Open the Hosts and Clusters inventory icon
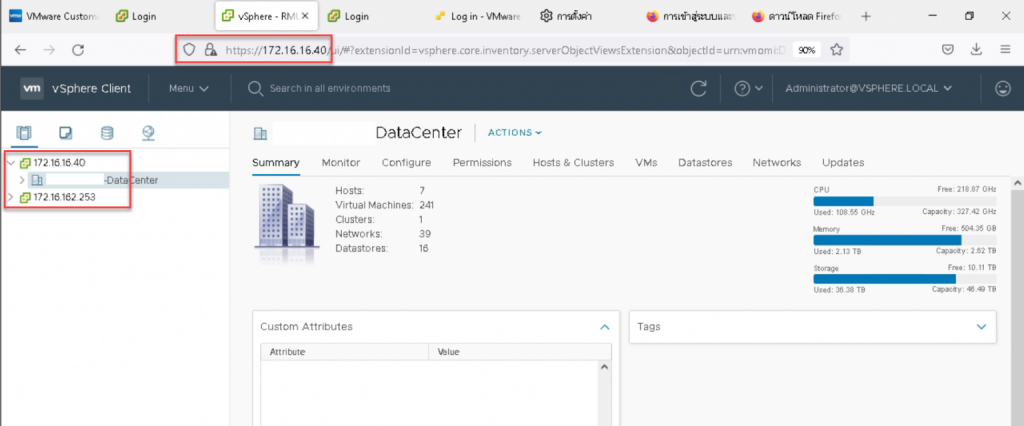Screen dimensions: 1024x426 coord(24,133)
